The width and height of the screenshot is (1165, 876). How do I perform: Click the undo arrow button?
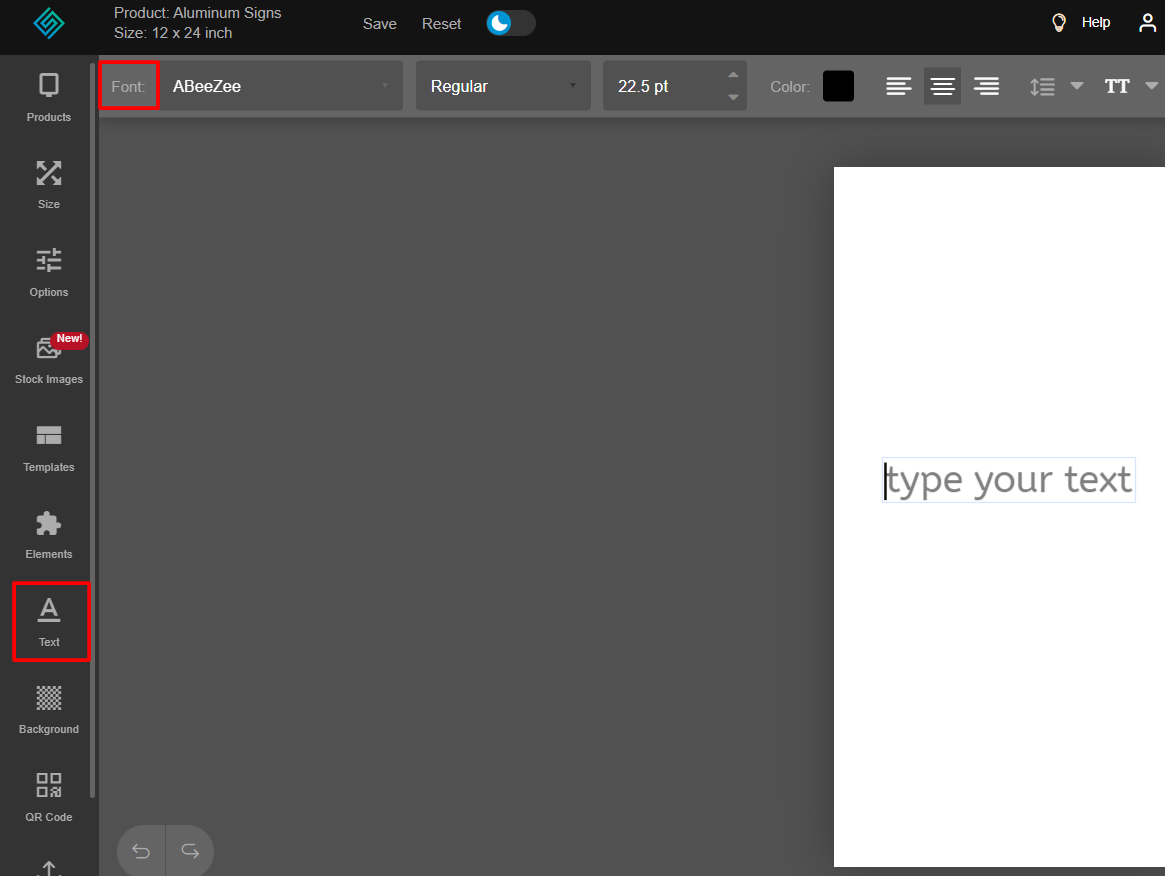(x=141, y=851)
